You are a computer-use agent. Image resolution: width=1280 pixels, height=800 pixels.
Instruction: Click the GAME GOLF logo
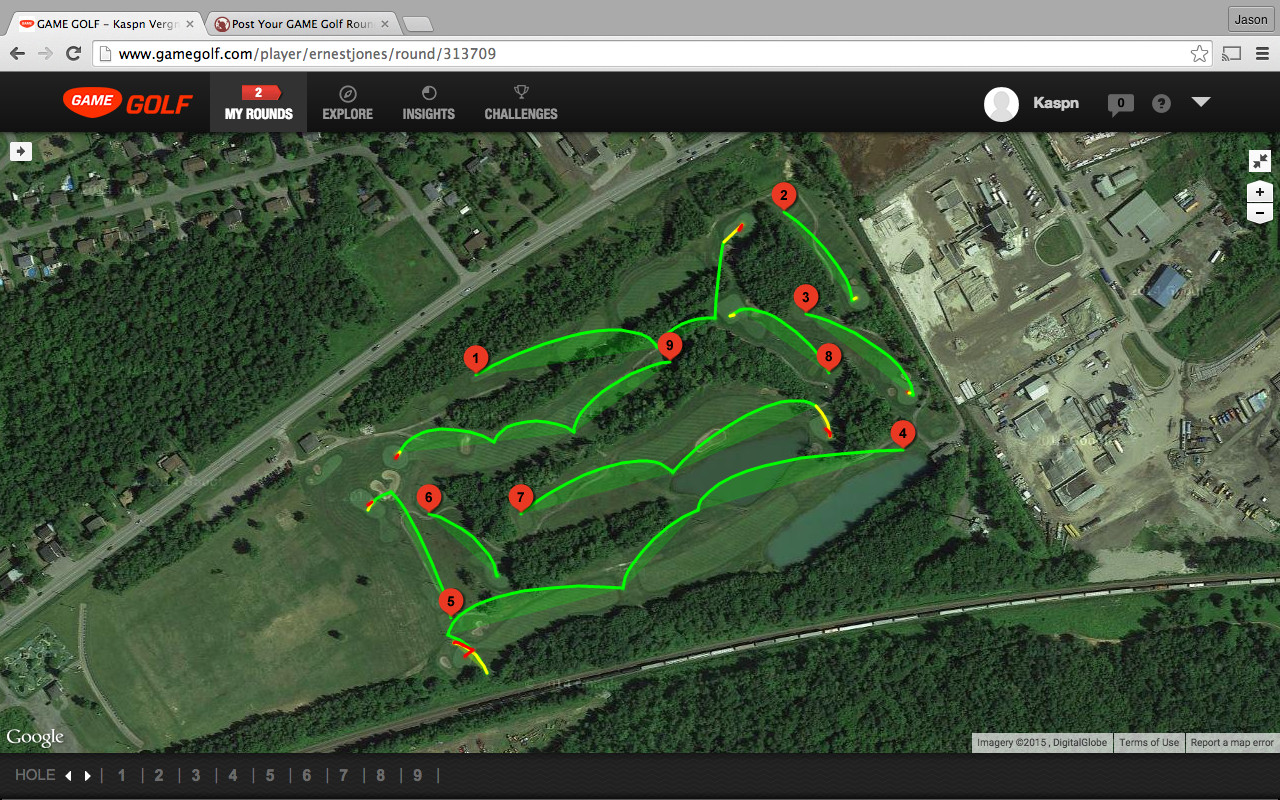[127, 101]
